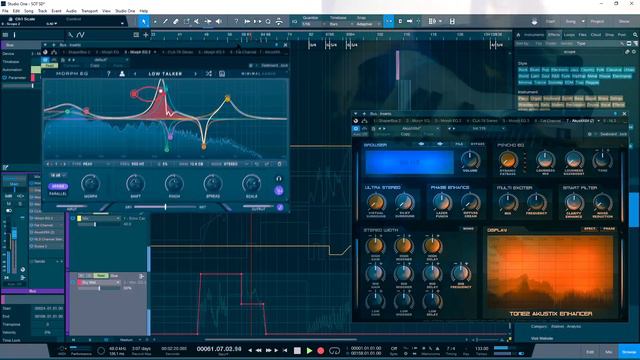The height and width of the screenshot is (360, 640).
Task: Open Mix console button
Action: pos(609,352)
